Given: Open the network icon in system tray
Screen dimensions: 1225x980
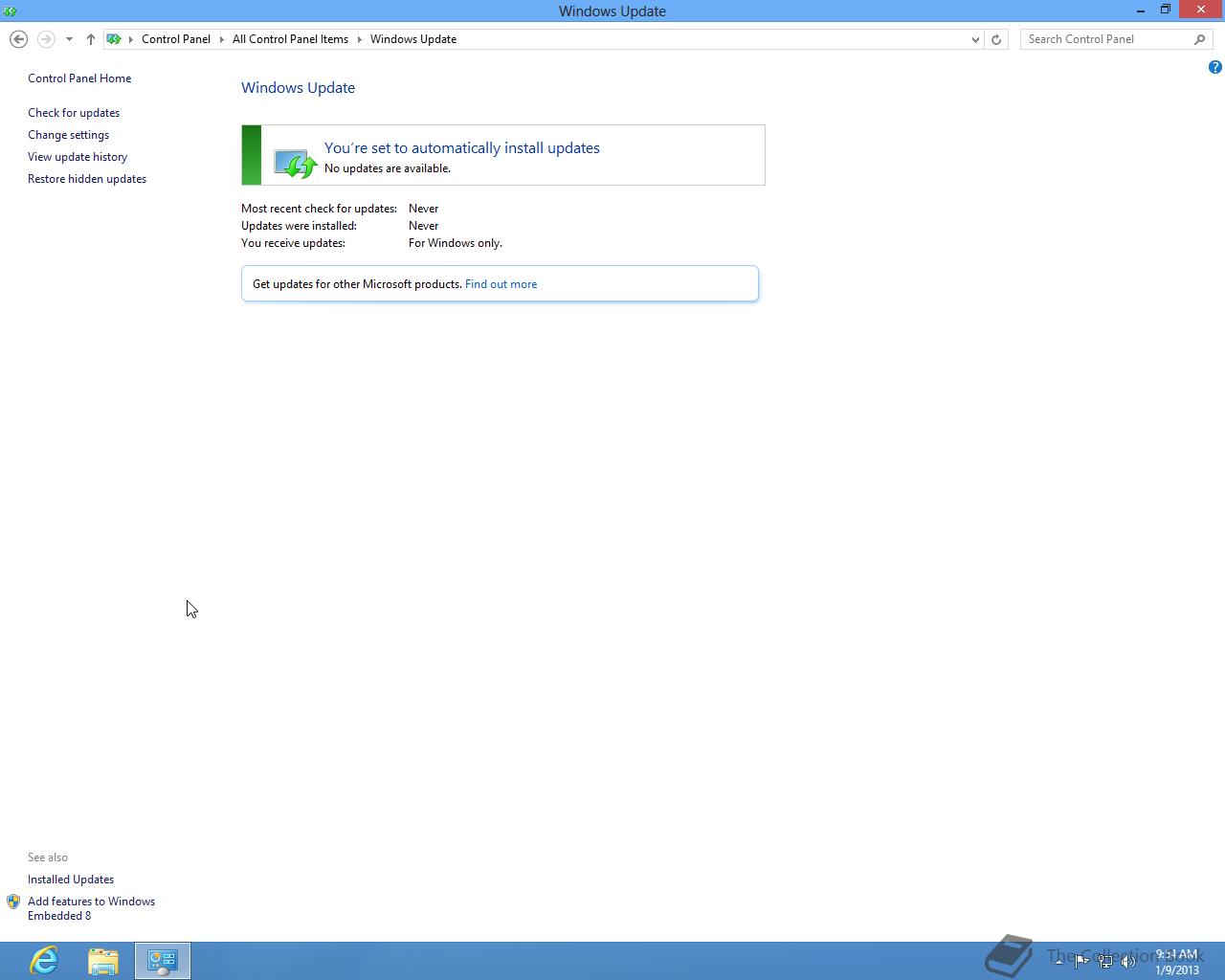Looking at the screenshot, I should click(1105, 961).
